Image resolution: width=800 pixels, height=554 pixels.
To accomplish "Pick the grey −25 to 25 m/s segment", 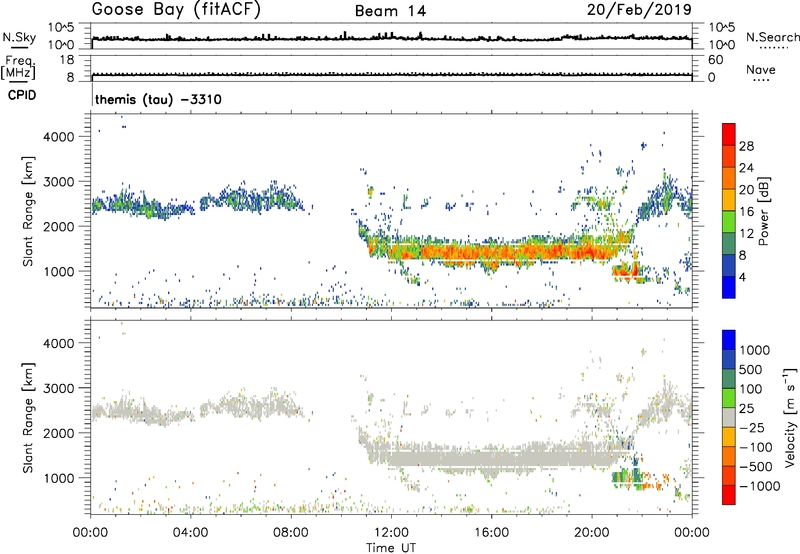I will pos(729,417).
